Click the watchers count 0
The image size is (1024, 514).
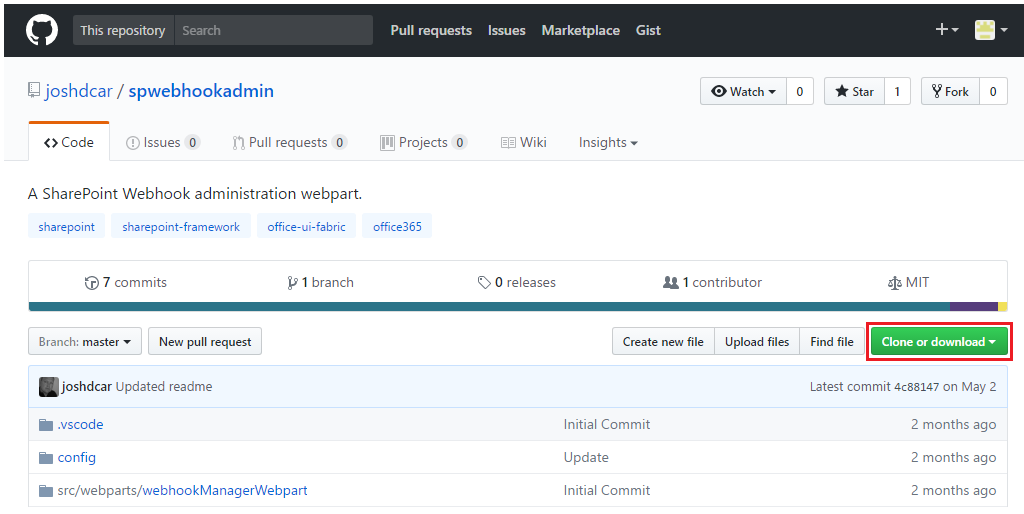pyautogui.click(x=799, y=91)
